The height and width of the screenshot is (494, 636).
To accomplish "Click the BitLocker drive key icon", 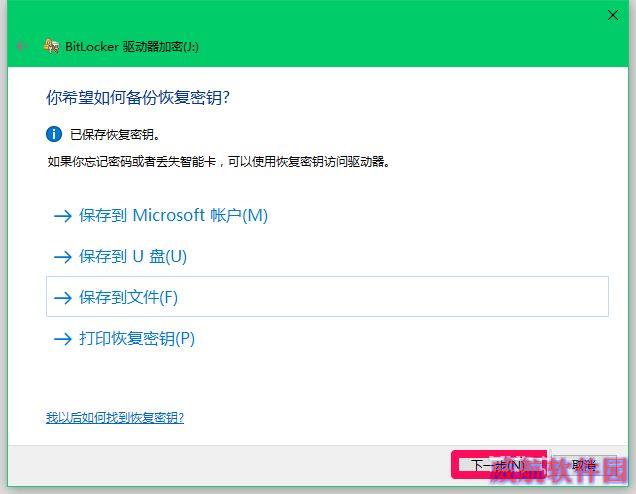I will pyautogui.click(x=52, y=46).
